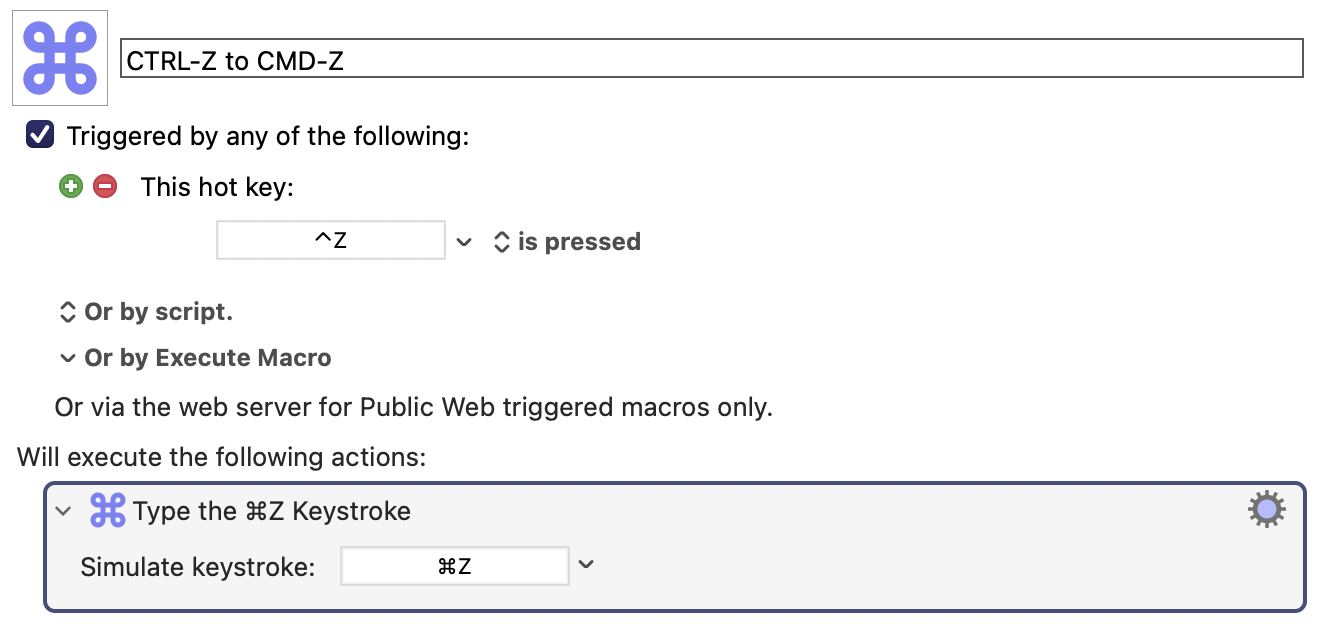1320x626 pixels.
Task: Open the "Or by script." popup menu
Action: [x=146, y=312]
